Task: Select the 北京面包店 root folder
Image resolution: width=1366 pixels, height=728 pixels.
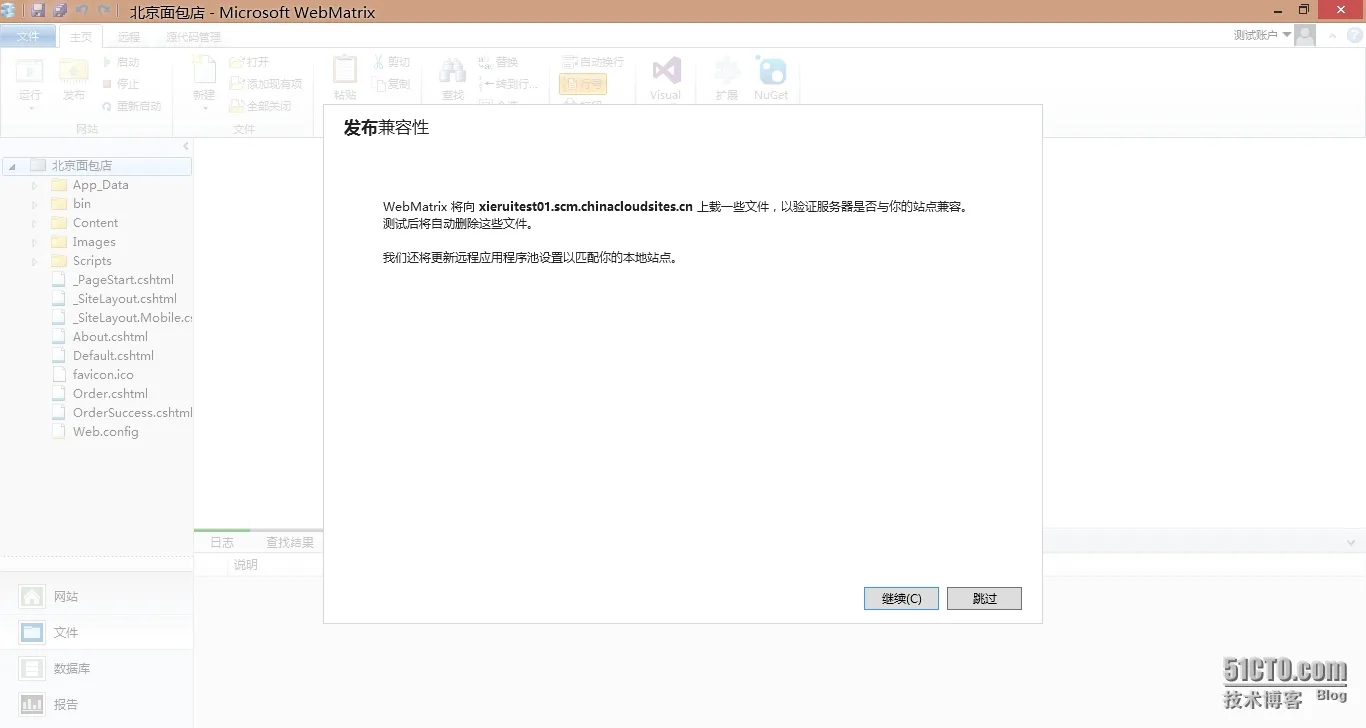Action: [x=81, y=166]
